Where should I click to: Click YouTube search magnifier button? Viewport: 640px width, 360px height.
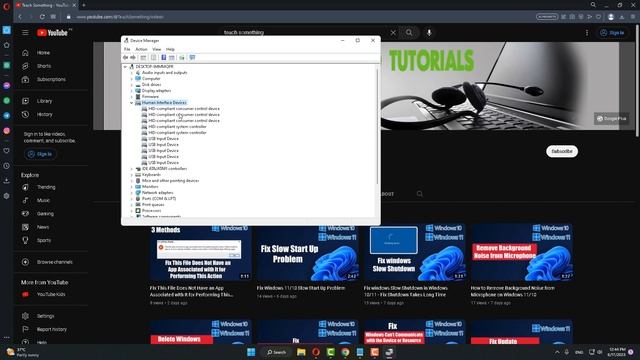point(409,33)
